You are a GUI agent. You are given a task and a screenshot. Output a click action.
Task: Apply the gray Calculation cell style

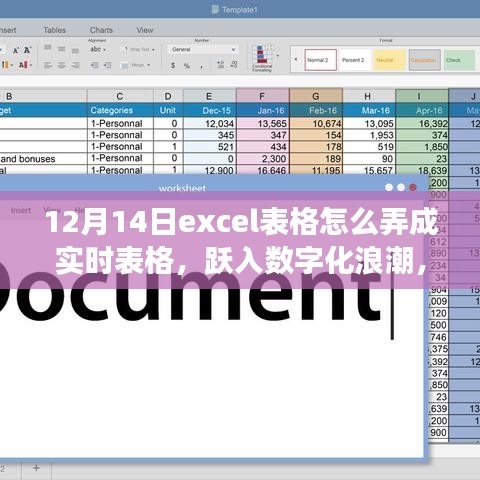click(x=425, y=60)
